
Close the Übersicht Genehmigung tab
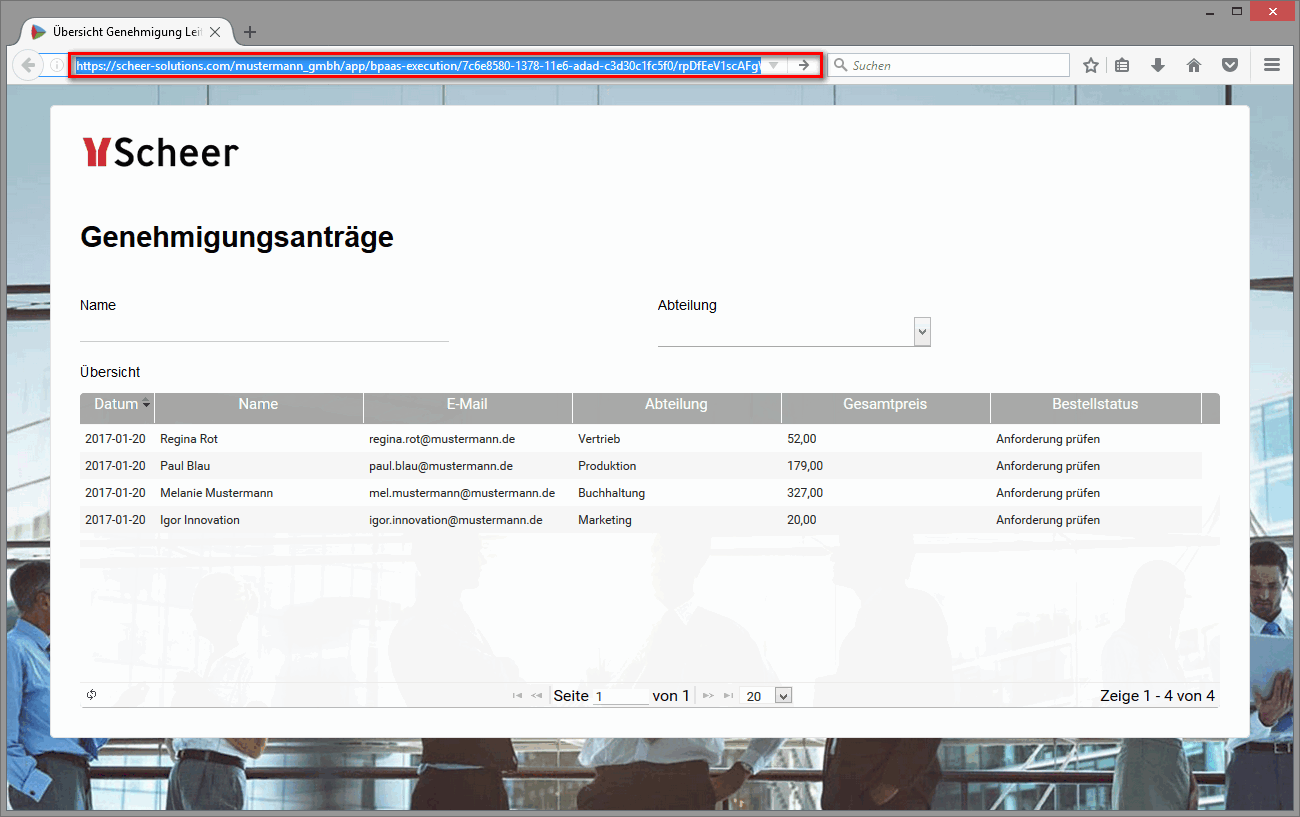point(215,32)
